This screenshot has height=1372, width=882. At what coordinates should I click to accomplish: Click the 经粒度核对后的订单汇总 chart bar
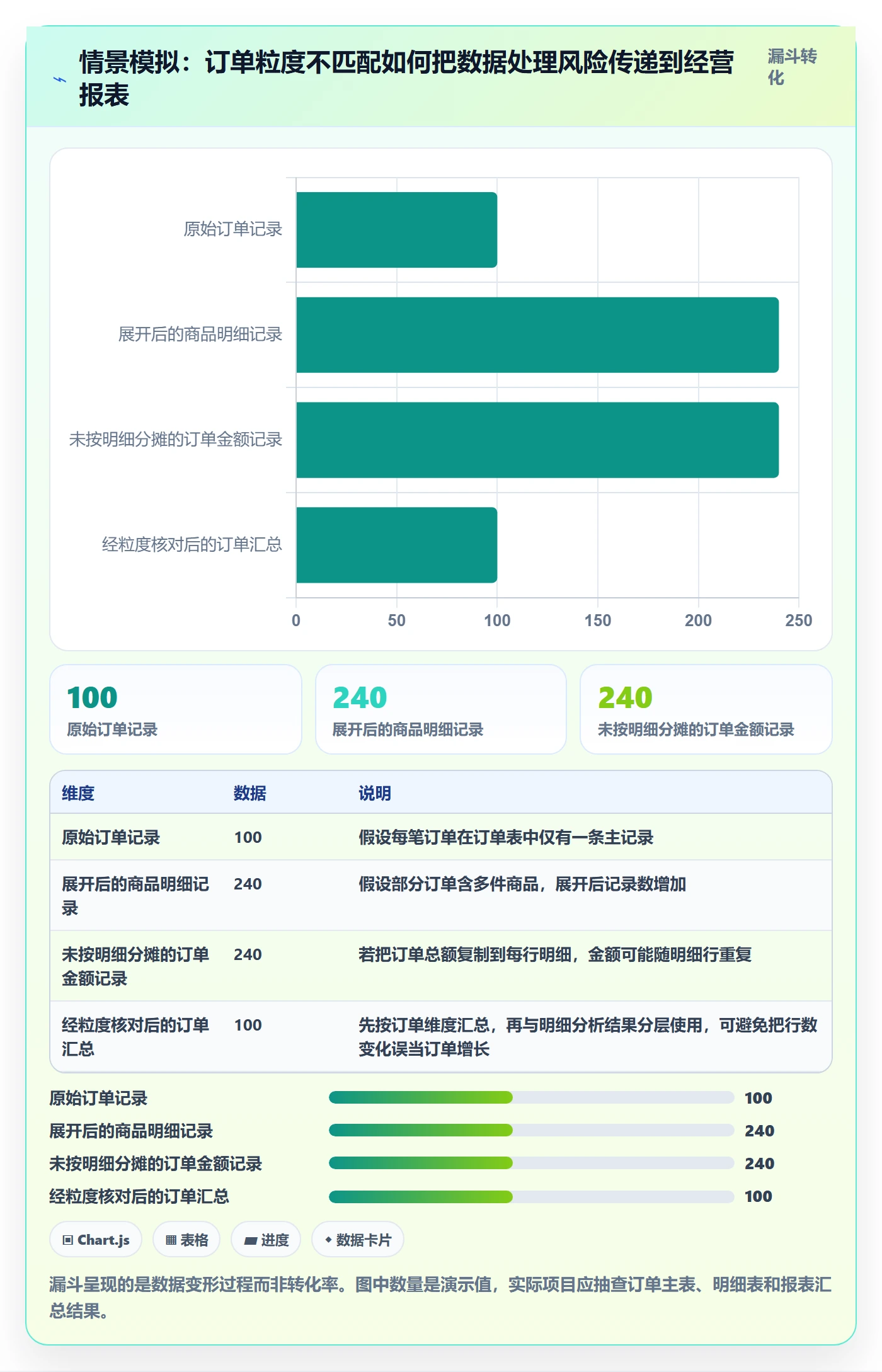(x=396, y=545)
